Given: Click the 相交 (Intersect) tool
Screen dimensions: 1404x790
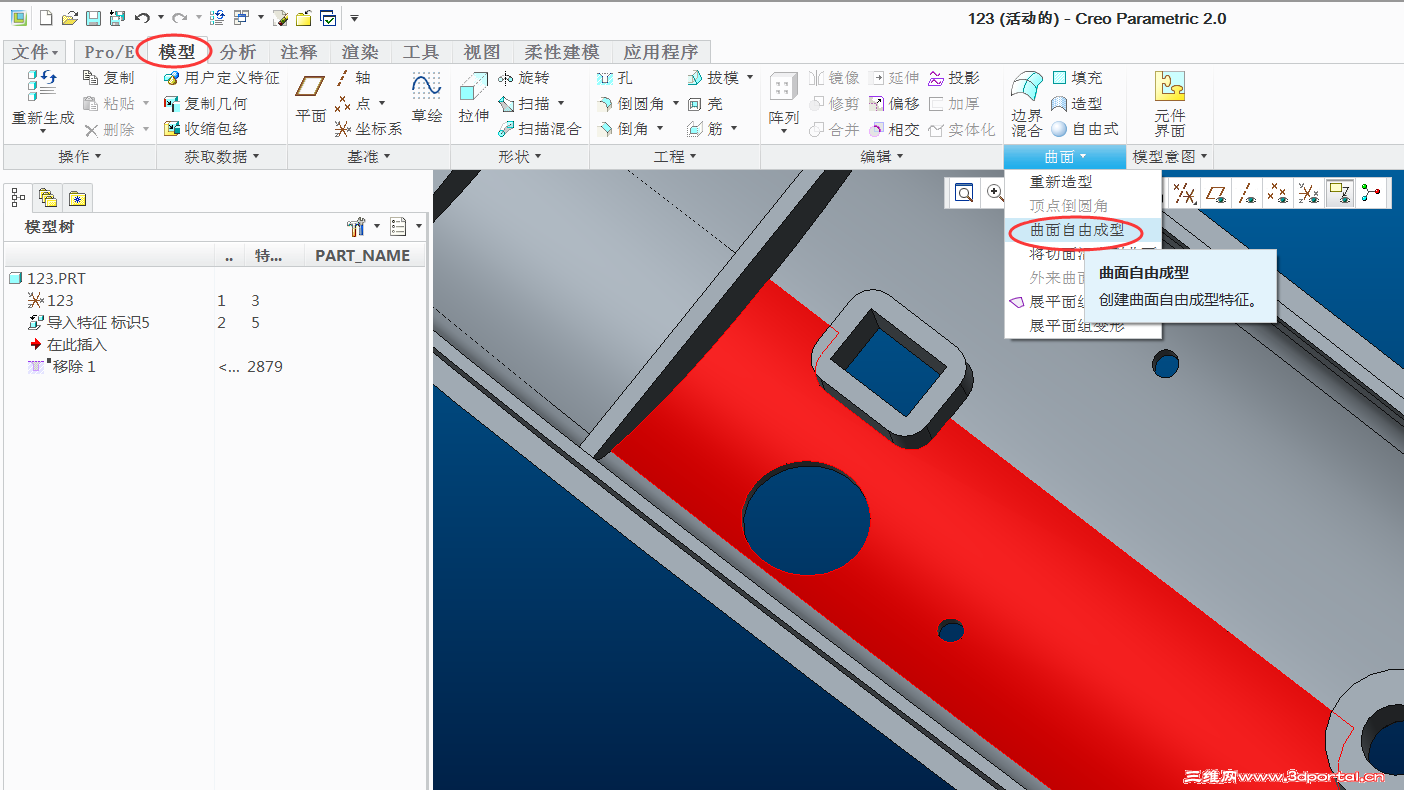Looking at the screenshot, I should (x=894, y=130).
